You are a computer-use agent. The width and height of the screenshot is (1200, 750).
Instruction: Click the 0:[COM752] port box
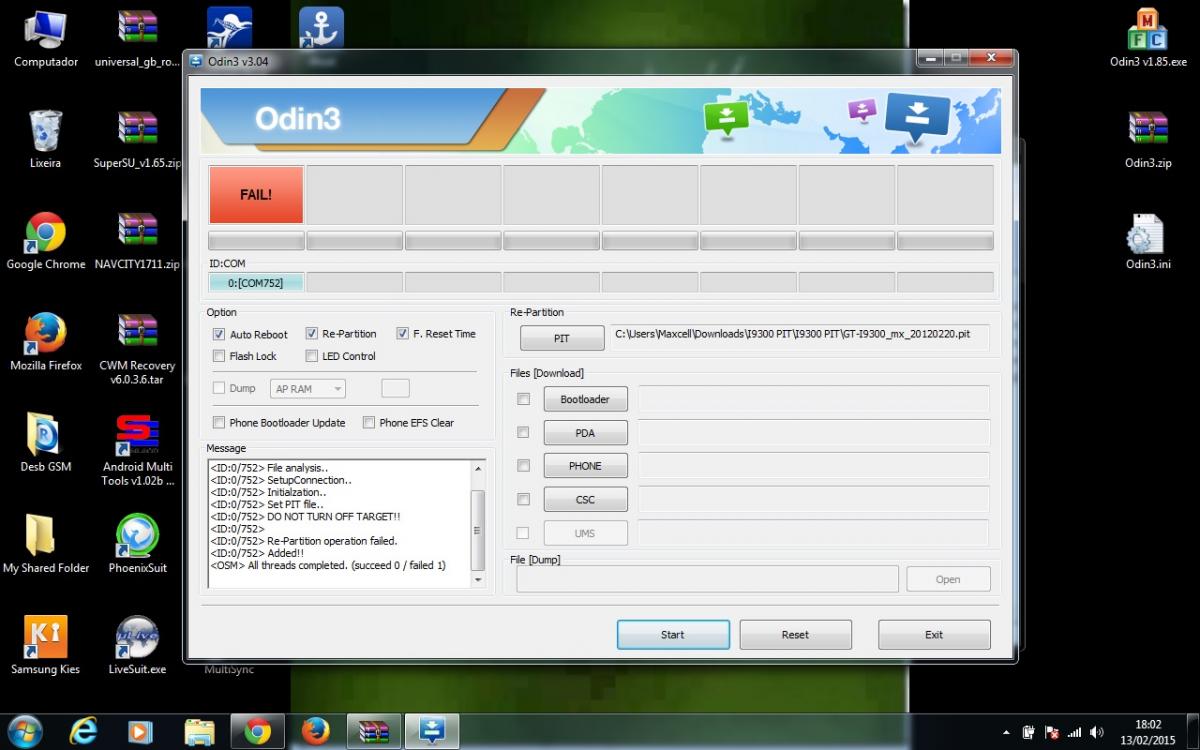tap(256, 283)
